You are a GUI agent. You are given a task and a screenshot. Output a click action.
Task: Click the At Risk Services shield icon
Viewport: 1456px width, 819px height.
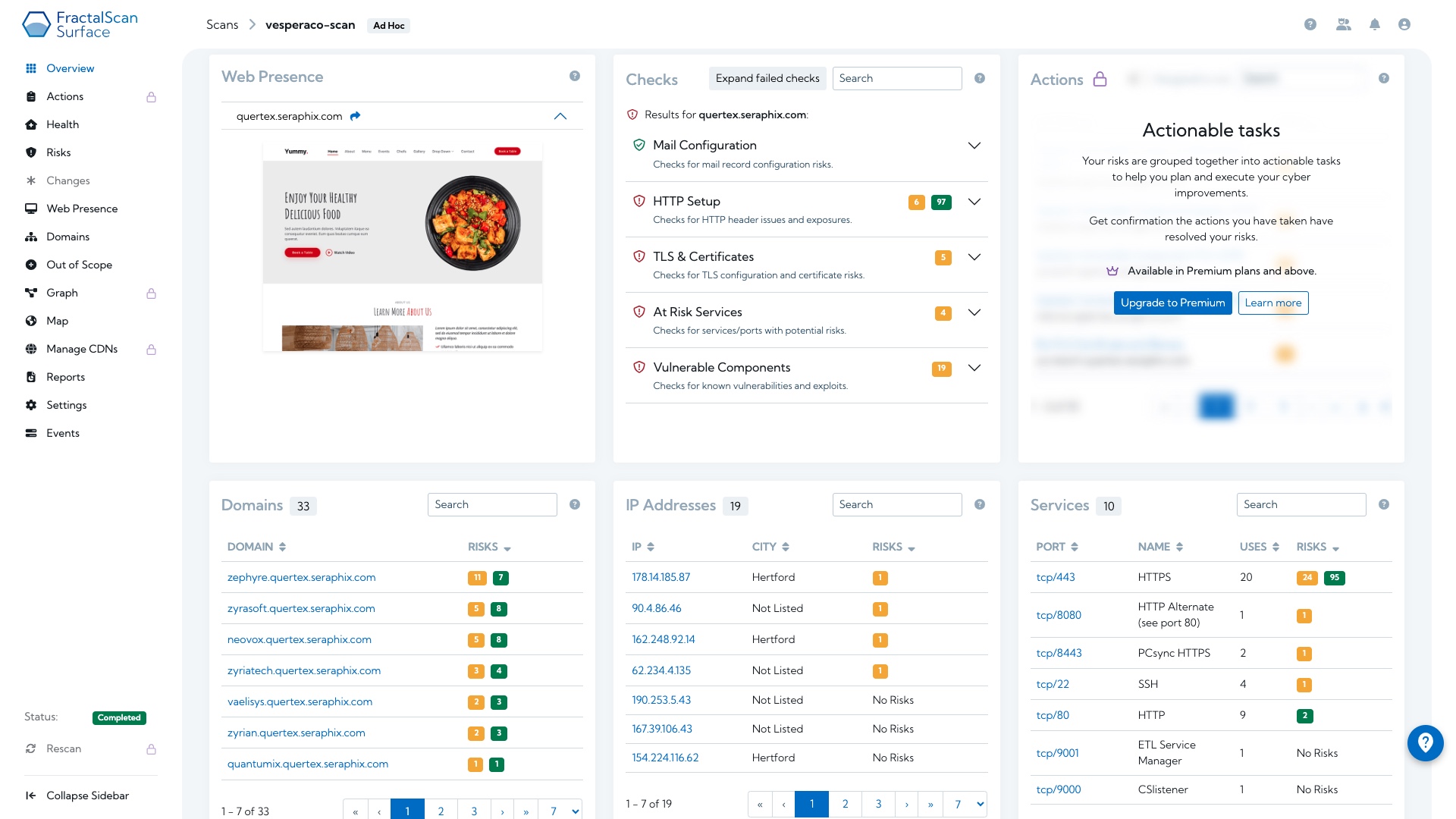[x=639, y=312]
